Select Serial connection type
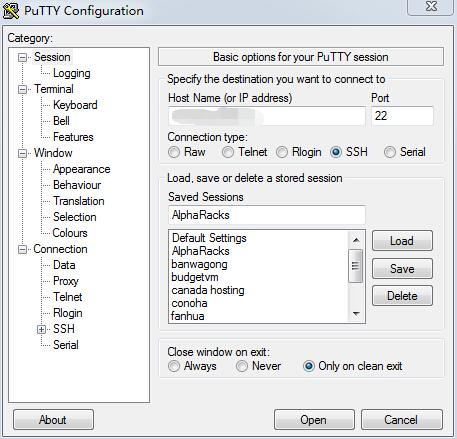457x439 pixels. point(390,152)
